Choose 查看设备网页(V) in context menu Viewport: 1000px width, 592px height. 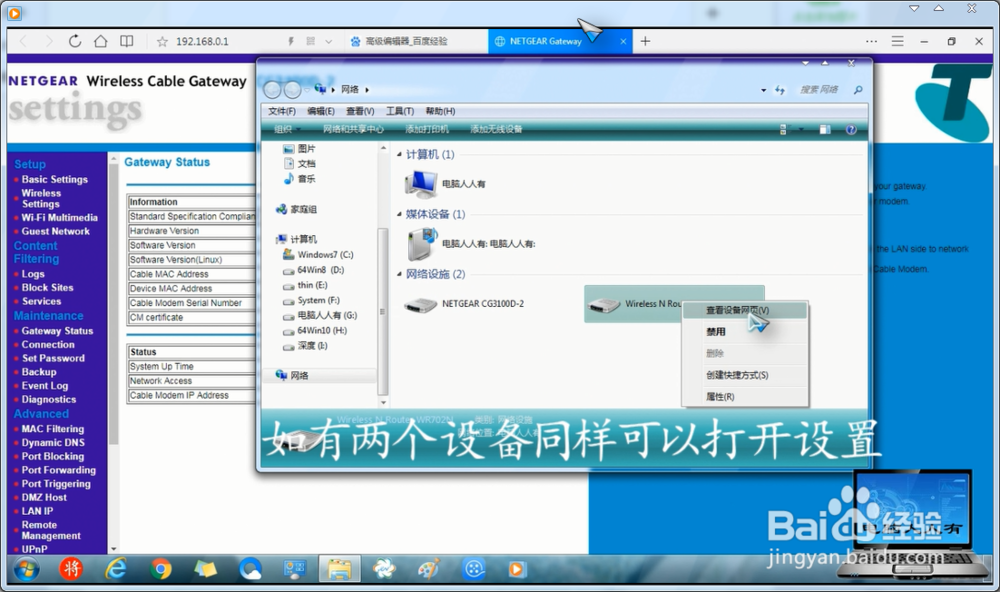745,310
